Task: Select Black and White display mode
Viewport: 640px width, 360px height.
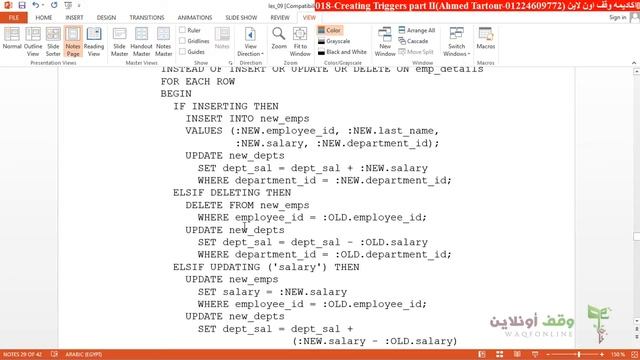Action: pyautogui.click(x=342, y=52)
